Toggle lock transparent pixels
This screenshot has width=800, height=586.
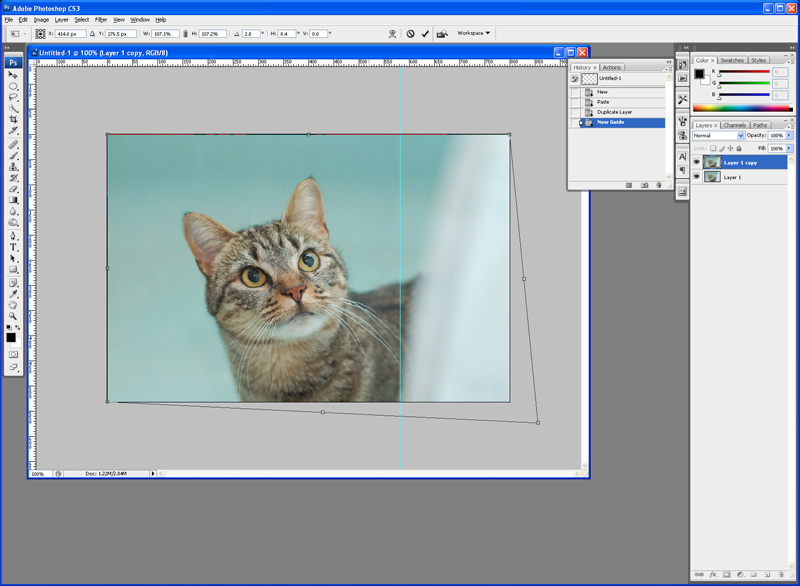pyautogui.click(x=713, y=148)
